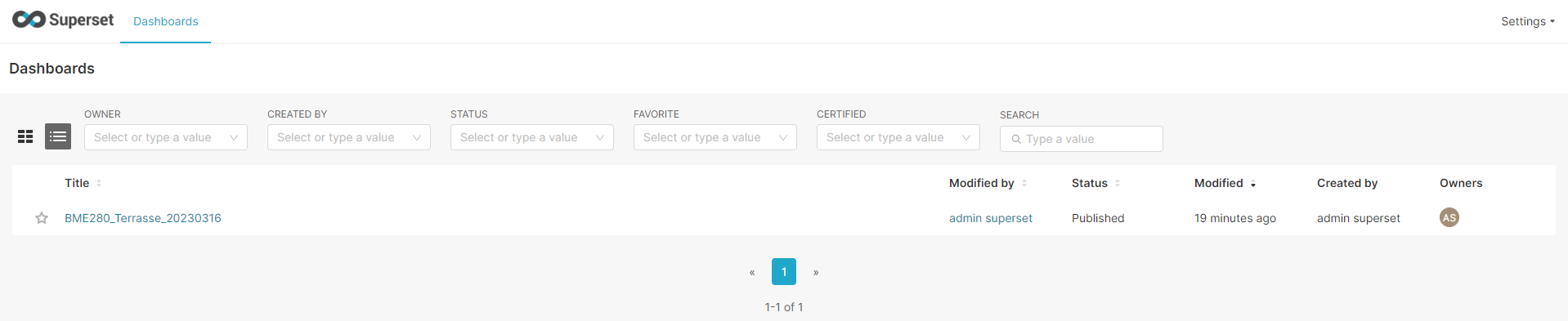Open the Owner filter dropdown
The image size is (1568, 321).
166,137
